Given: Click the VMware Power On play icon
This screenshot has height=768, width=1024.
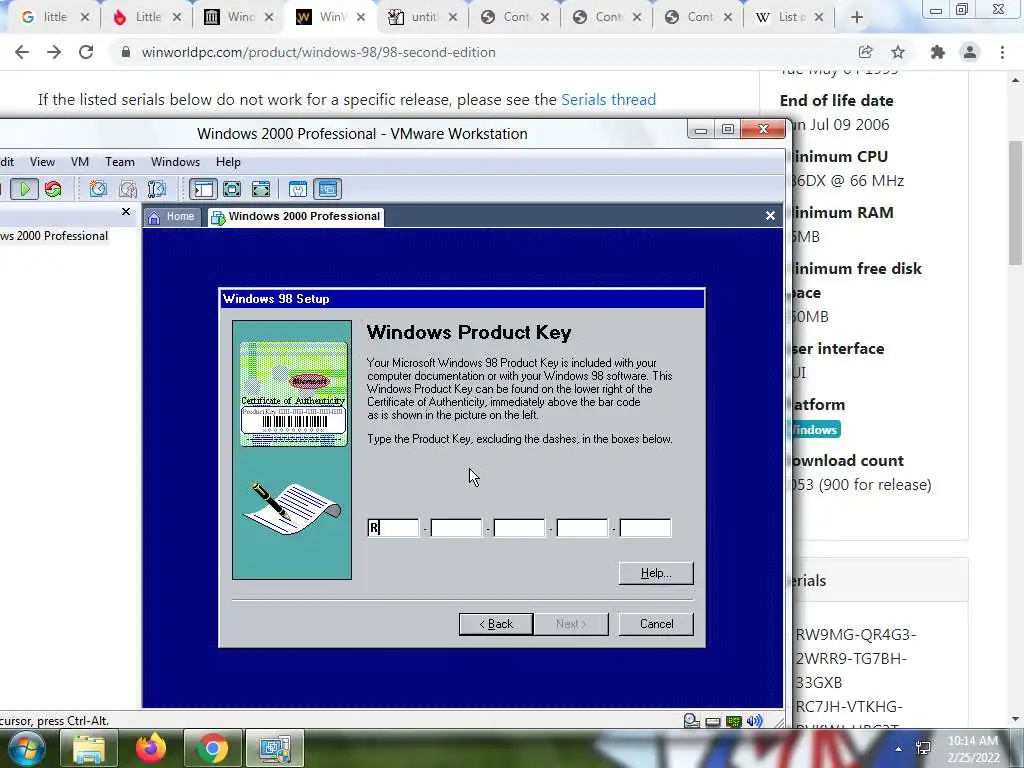Looking at the screenshot, I should click(25, 189).
